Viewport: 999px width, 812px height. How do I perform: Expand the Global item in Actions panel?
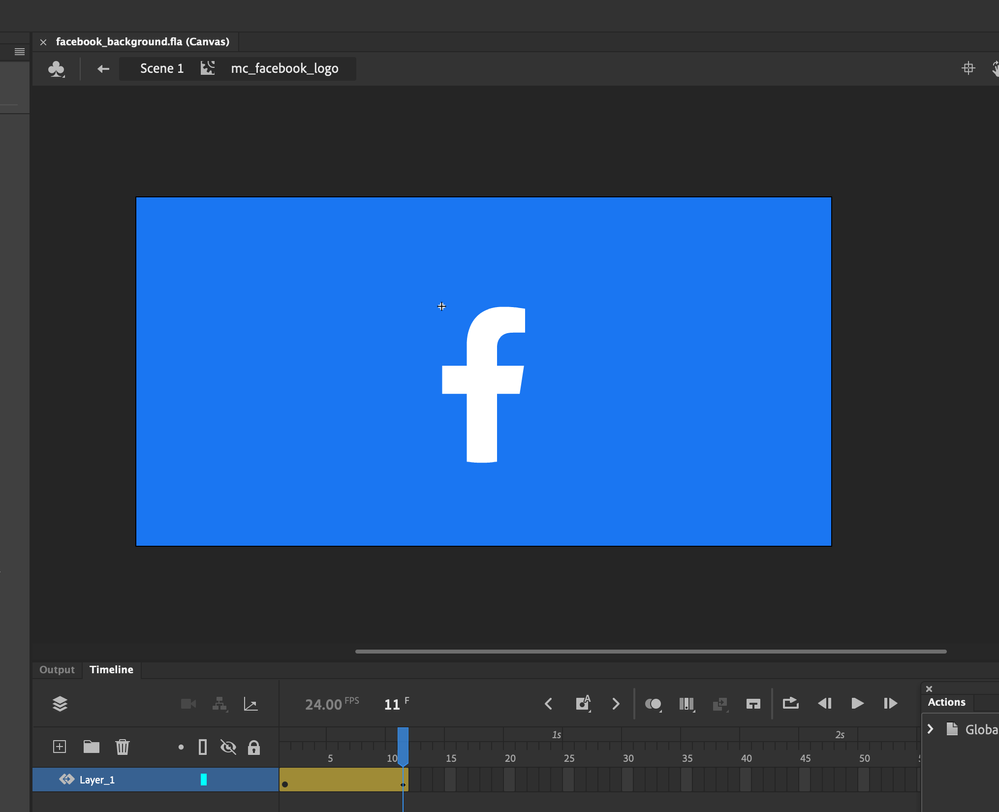(931, 730)
